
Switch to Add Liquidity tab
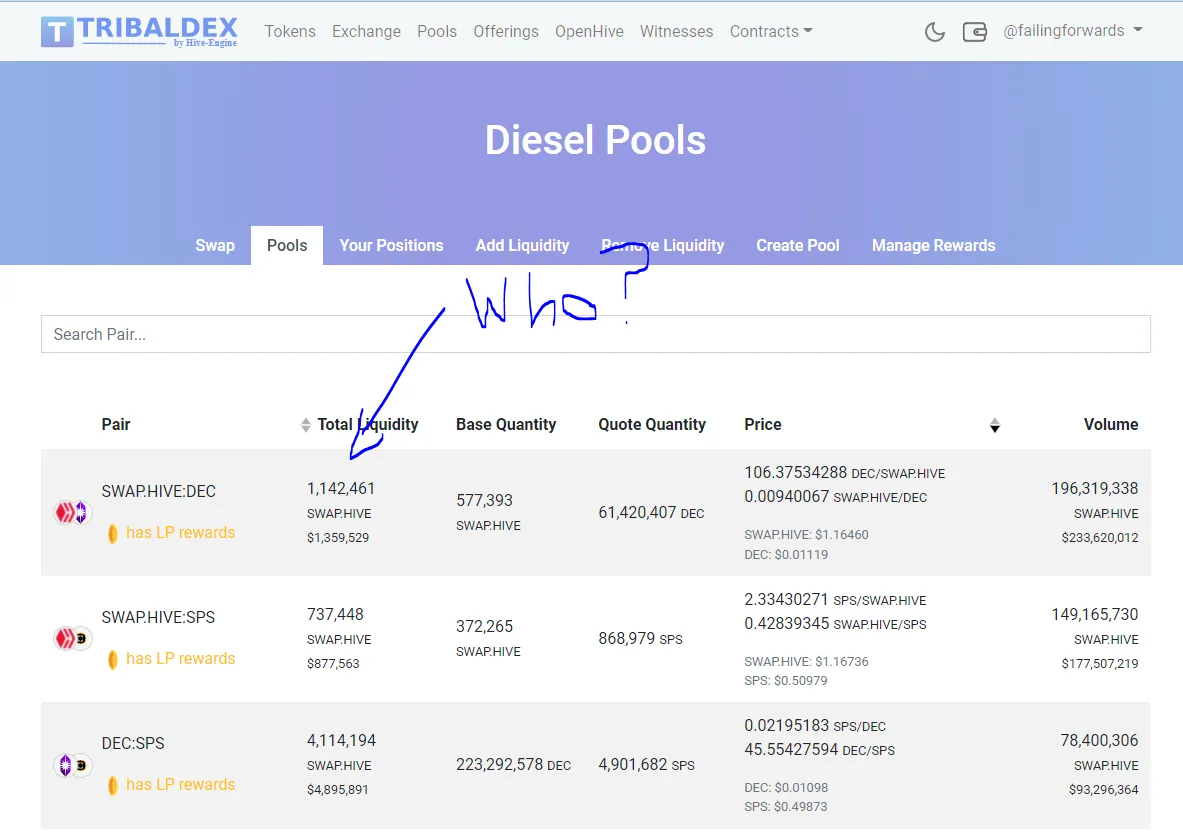click(522, 245)
